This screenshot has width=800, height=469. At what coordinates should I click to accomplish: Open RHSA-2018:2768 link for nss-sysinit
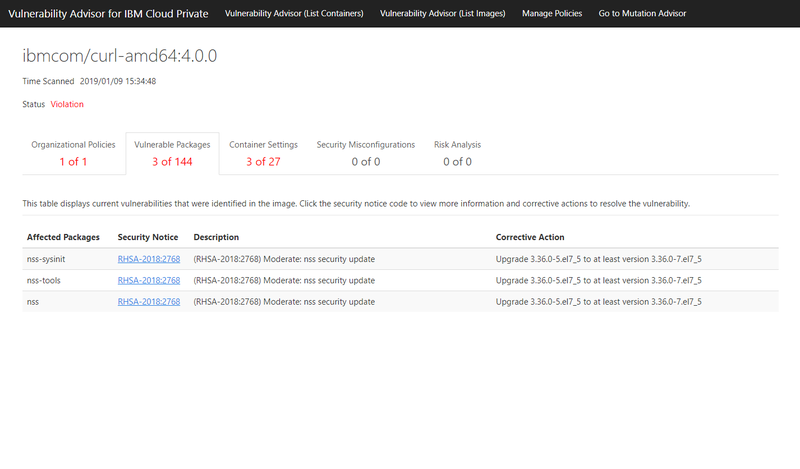pos(149,259)
